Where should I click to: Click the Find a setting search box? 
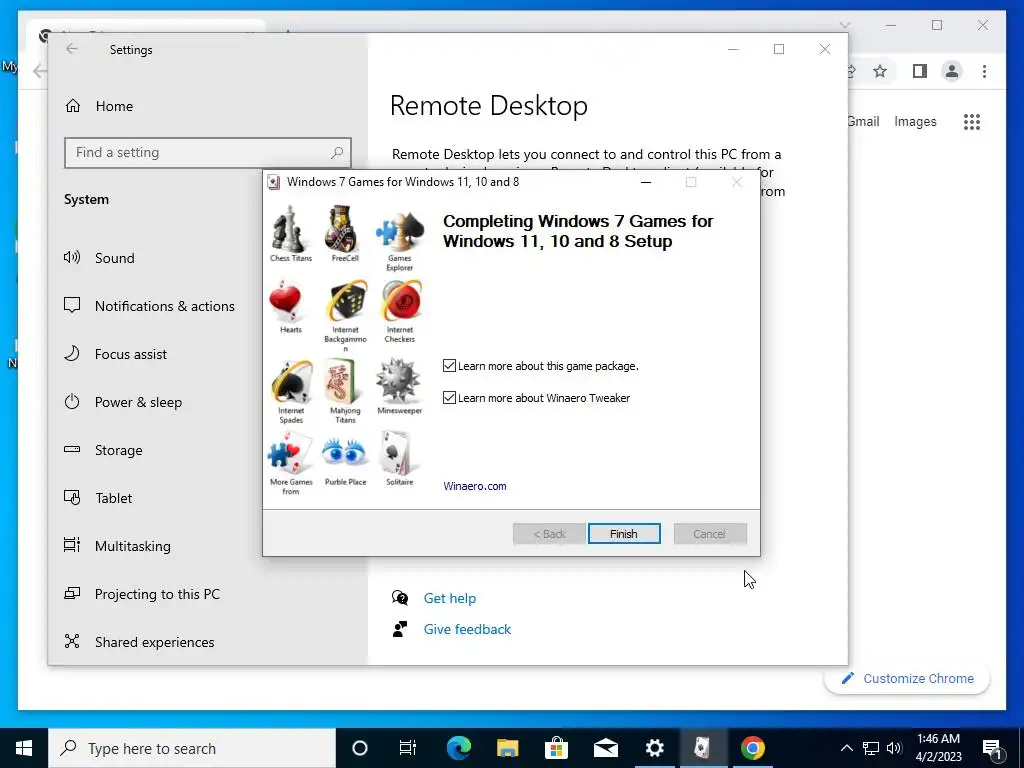pyautogui.click(x=208, y=153)
